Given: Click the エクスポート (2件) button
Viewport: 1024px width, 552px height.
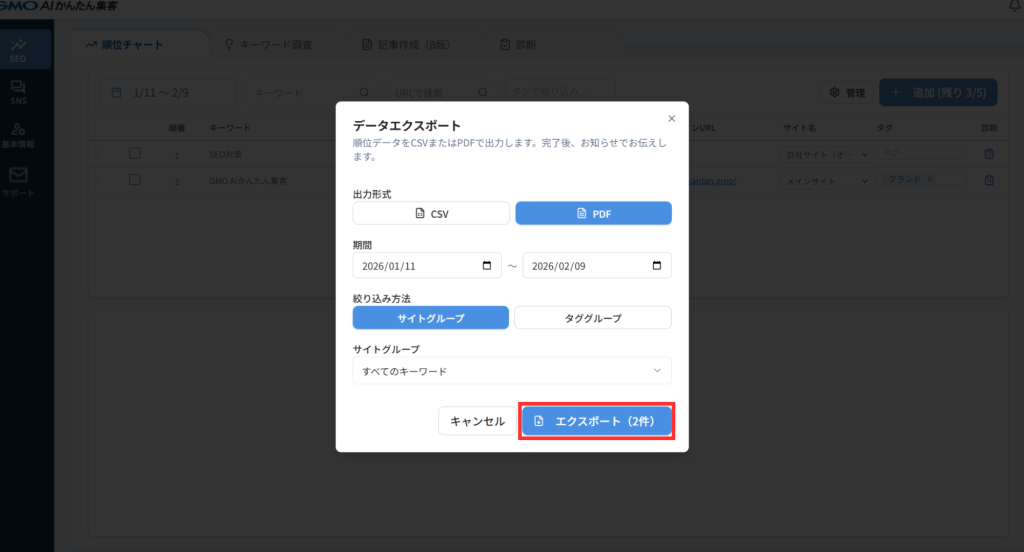Looking at the screenshot, I should tap(597, 421).
